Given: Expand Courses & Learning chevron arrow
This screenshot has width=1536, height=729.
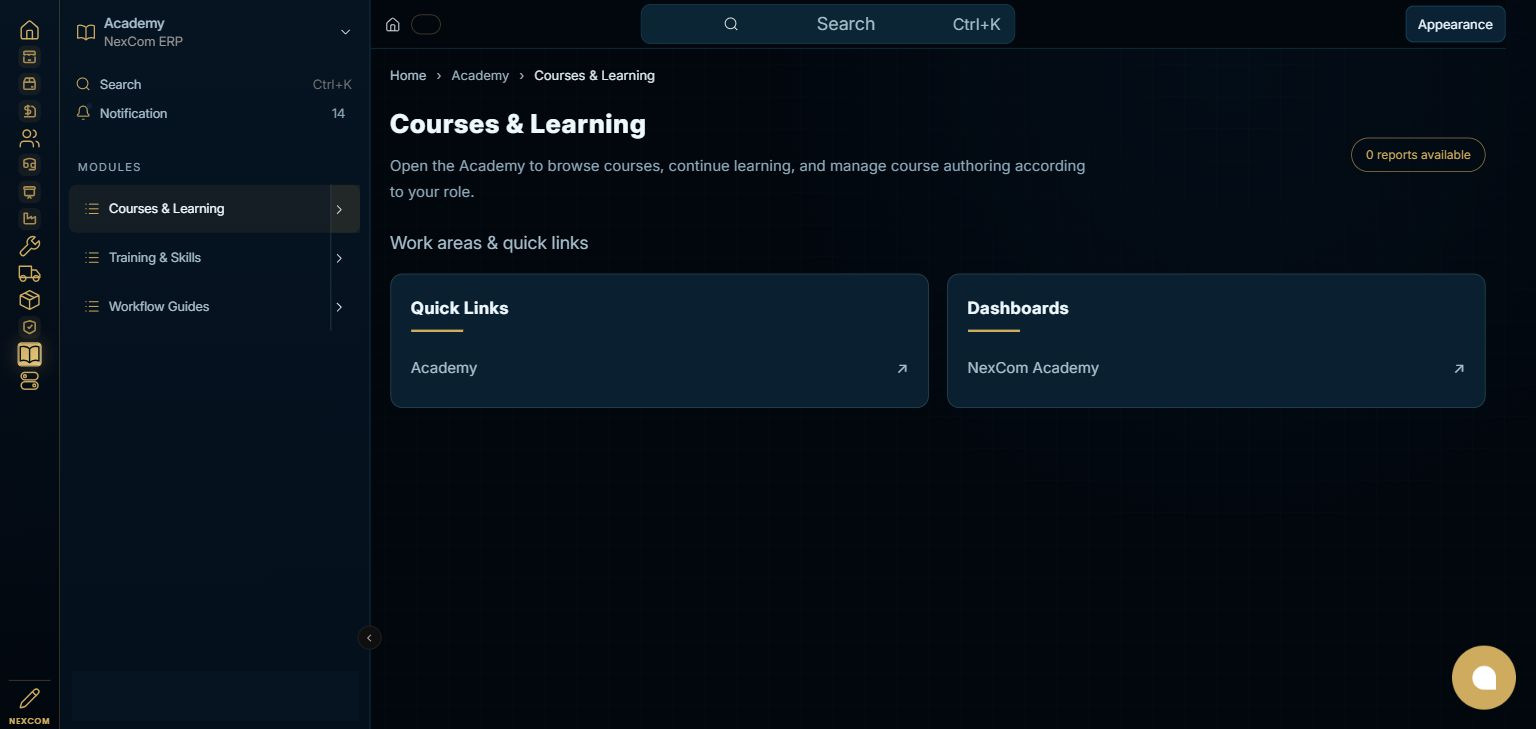Looking at the screenshot, I should click(339, 209).
